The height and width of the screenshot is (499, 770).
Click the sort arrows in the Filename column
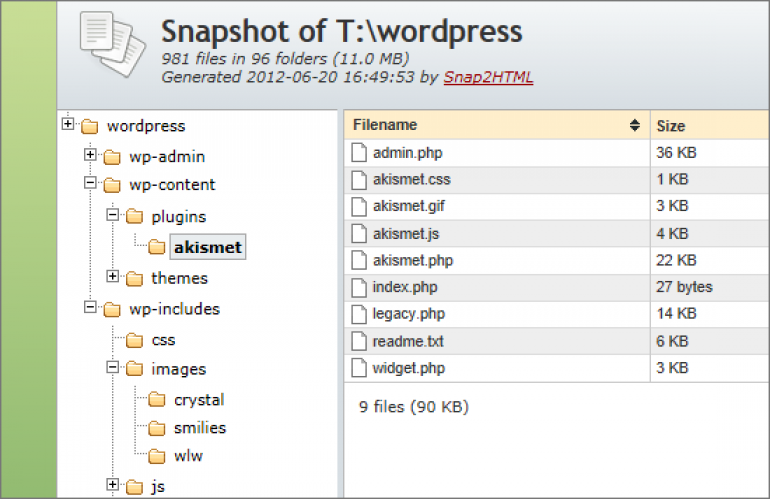(x=634, y=125)
